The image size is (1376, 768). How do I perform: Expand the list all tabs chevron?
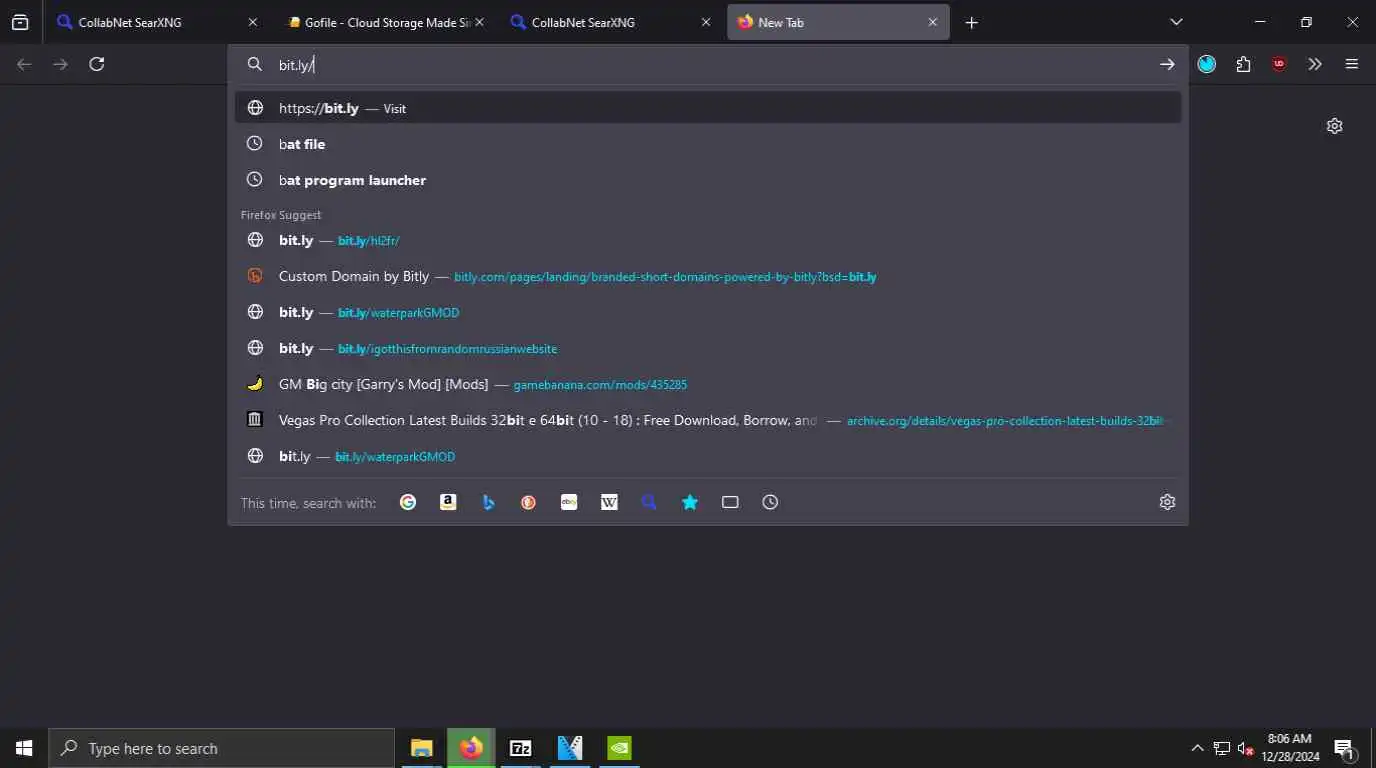point(1176,22)
